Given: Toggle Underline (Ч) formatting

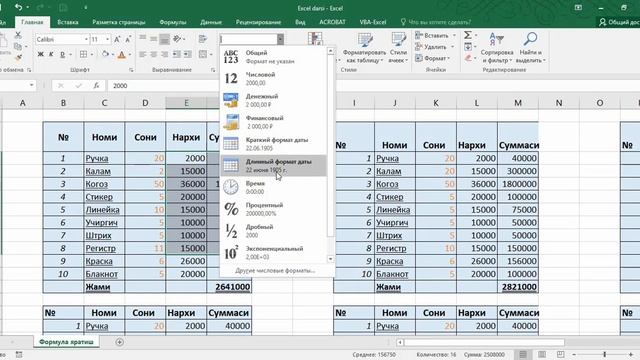Looking at the screenshot, I should coord(62,54).
